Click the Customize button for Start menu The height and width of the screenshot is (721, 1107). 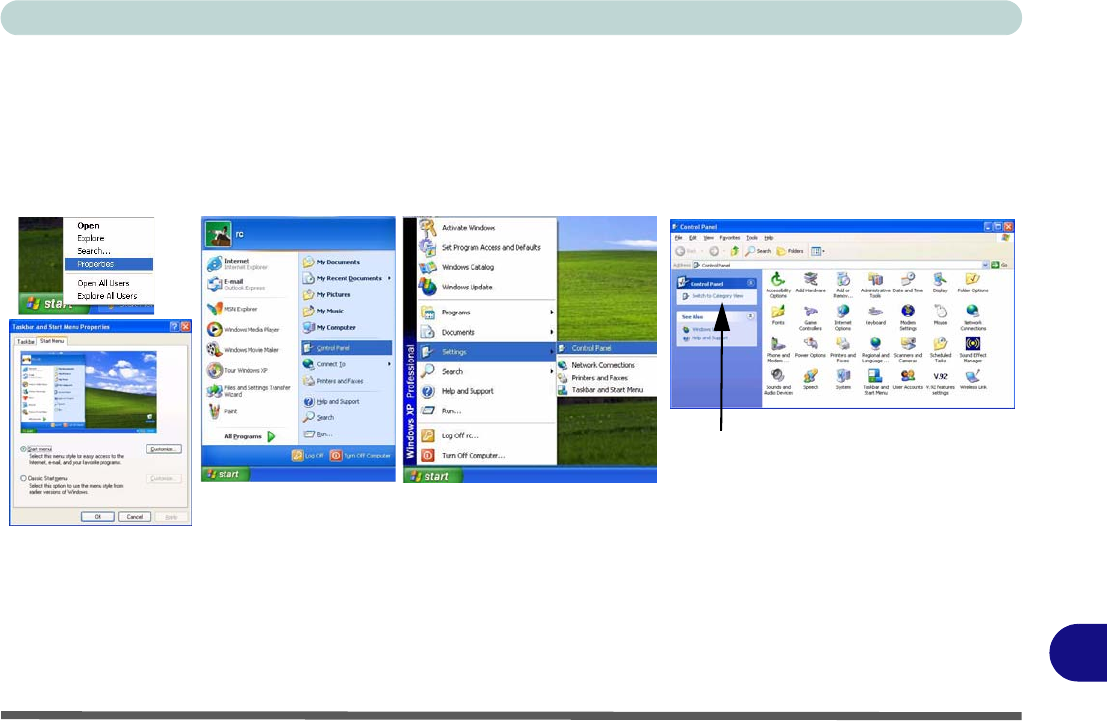(x=163, y=449)
